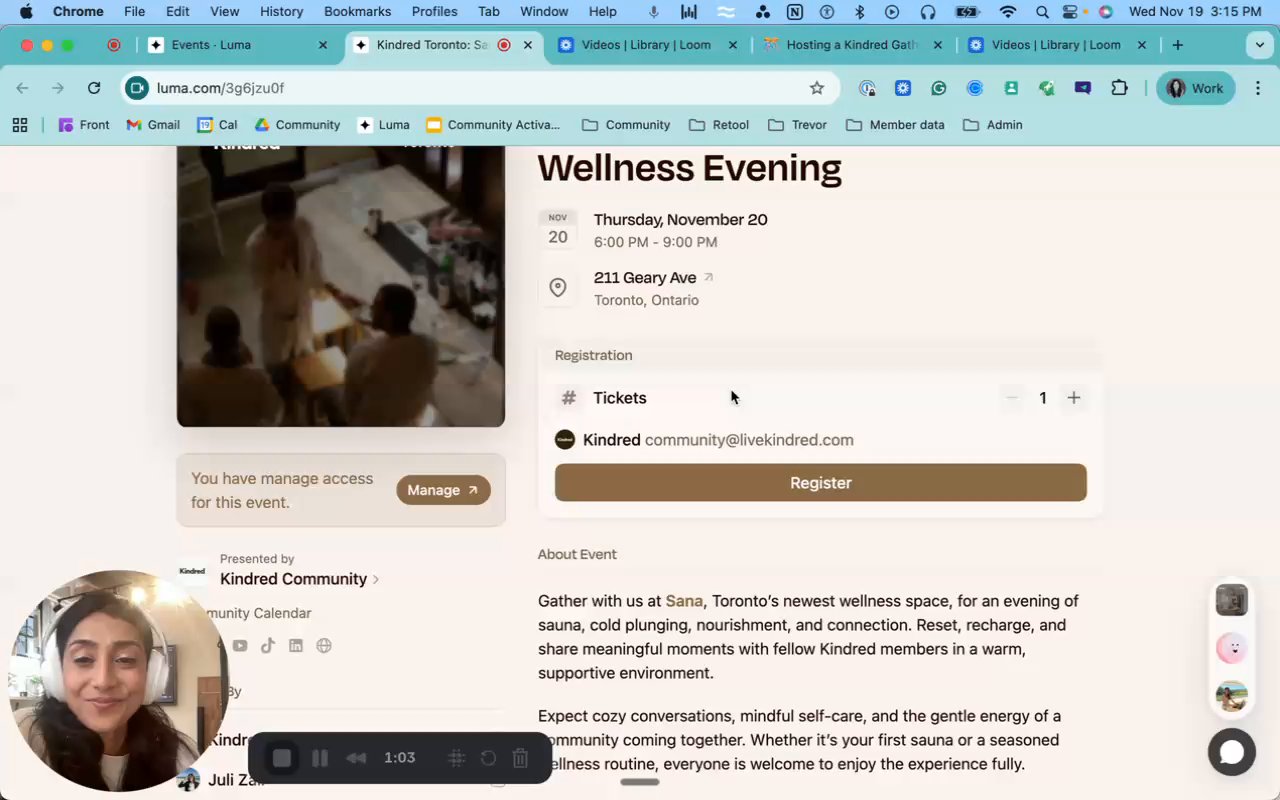Open the Member data bookmark folder
The image size is (1280, 800).
pyautogui.click(x=895, y=125)
